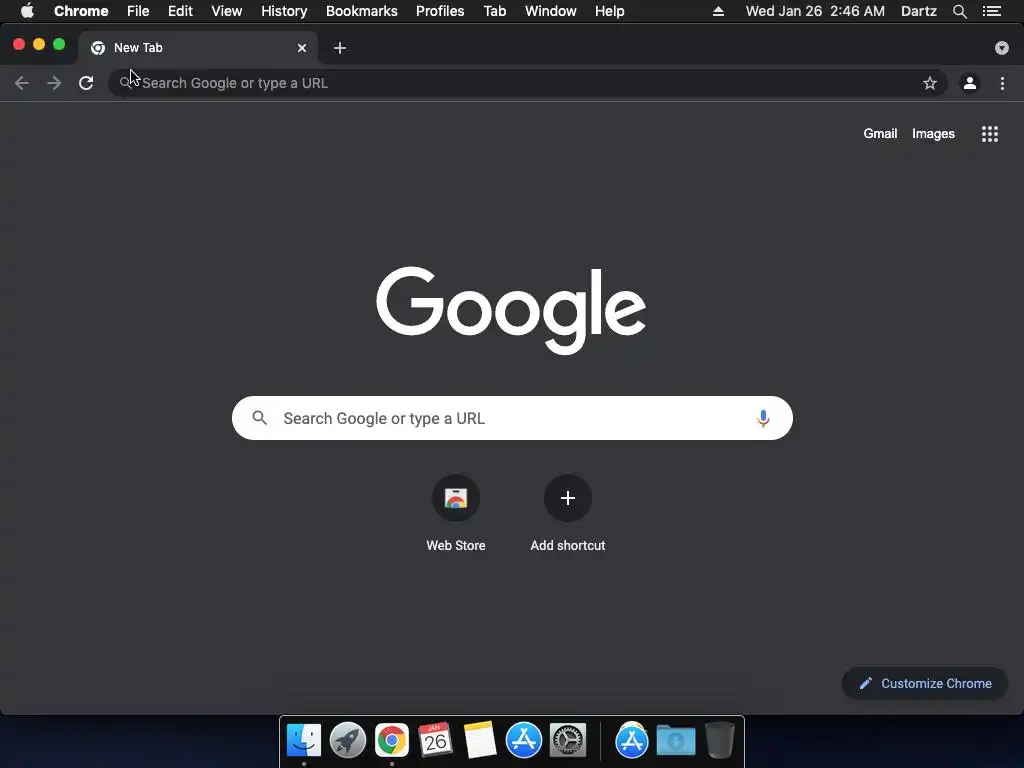Open the Edit menu
The image size is (1024, 768).
[x=180, y=11]
